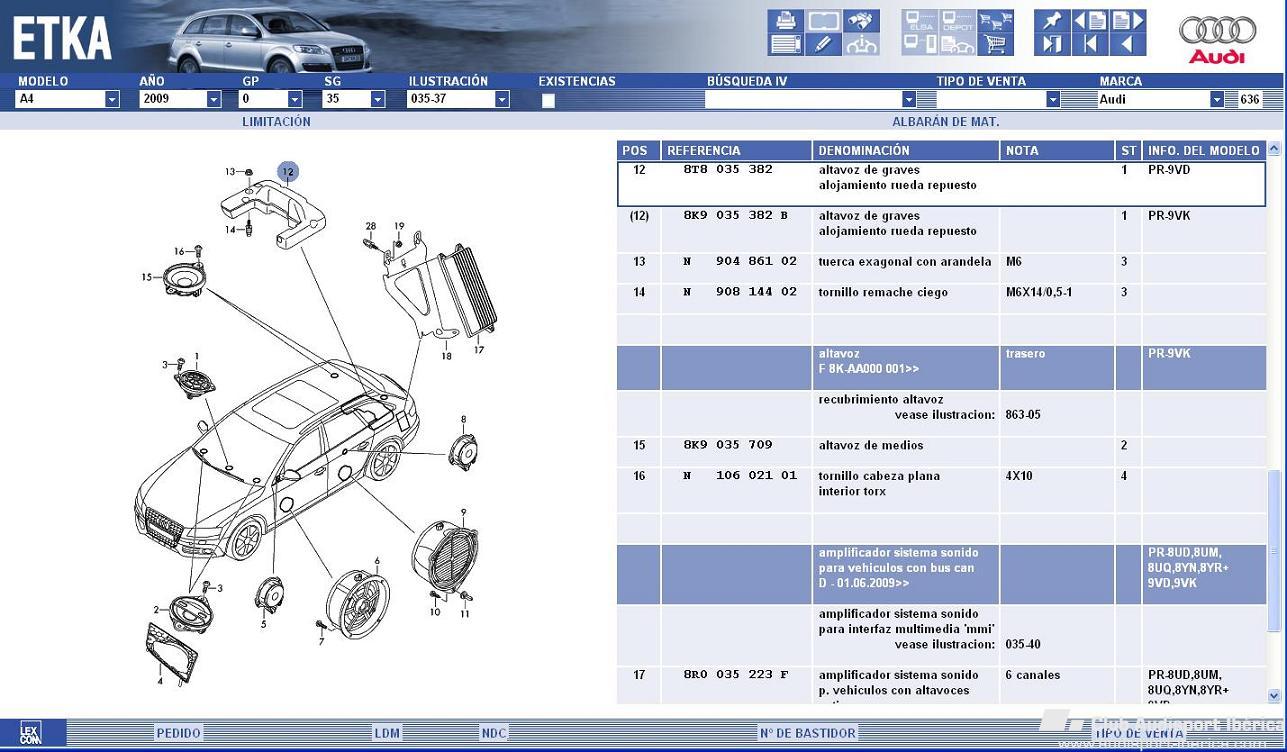The width and height of the screenshot is (1287, 752).
Task: Click the parts list scroll down arrow
Action: point(1274,695)
